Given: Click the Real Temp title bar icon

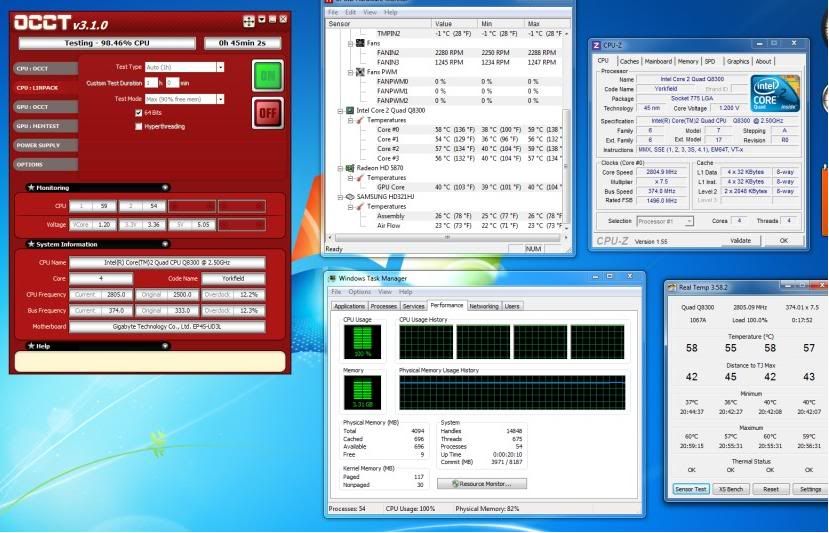Looking at the screenshot, I should point(672,288).
